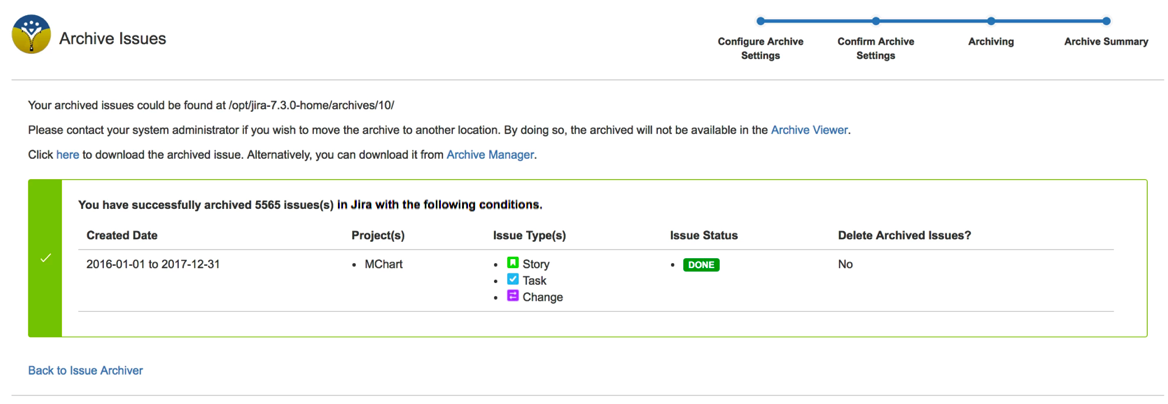Click the purple Change issue type icon
Screen dimensions: 1168x404
coord(513,296)
